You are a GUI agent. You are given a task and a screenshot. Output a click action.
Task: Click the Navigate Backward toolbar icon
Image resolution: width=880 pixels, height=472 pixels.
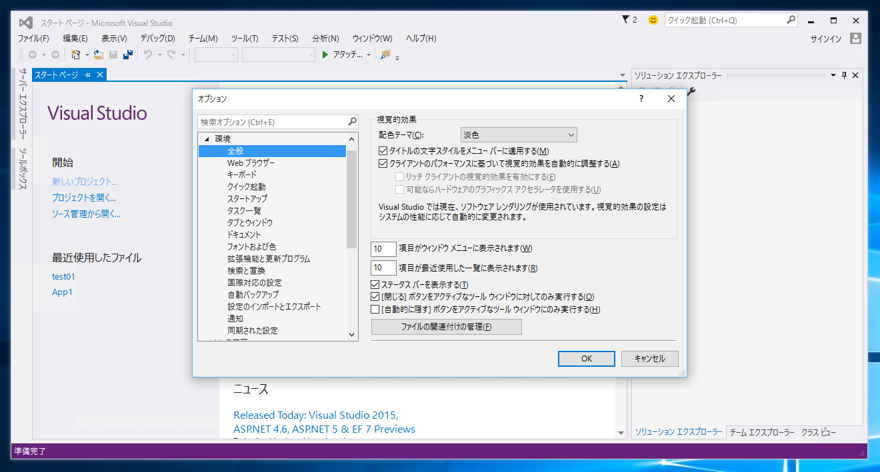point(33,54)
